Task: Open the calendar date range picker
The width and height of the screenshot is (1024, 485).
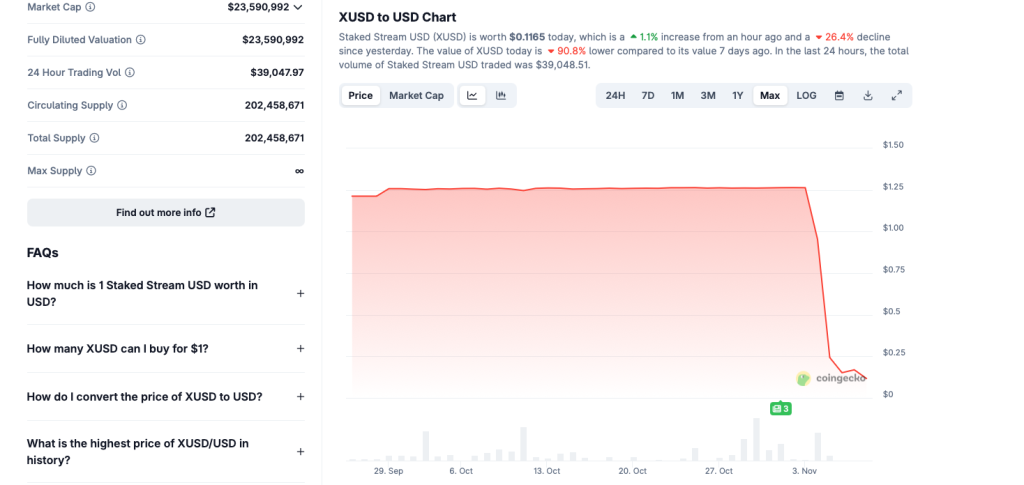Action: 839,96
